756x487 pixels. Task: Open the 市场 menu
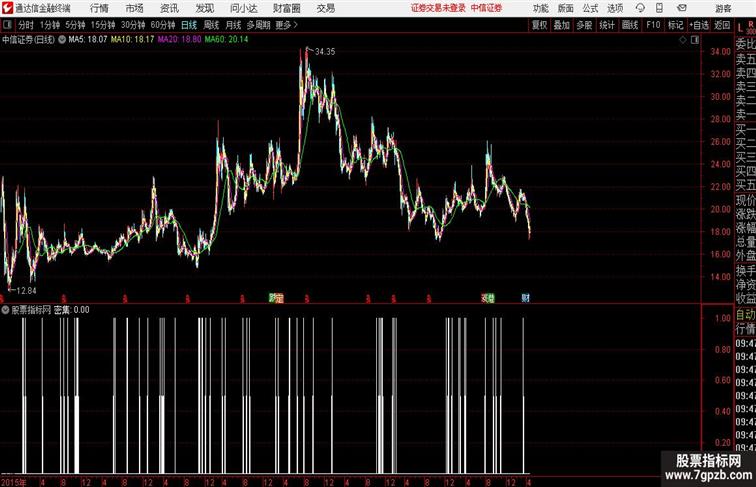pyautogui.click(x=135, y=8)
